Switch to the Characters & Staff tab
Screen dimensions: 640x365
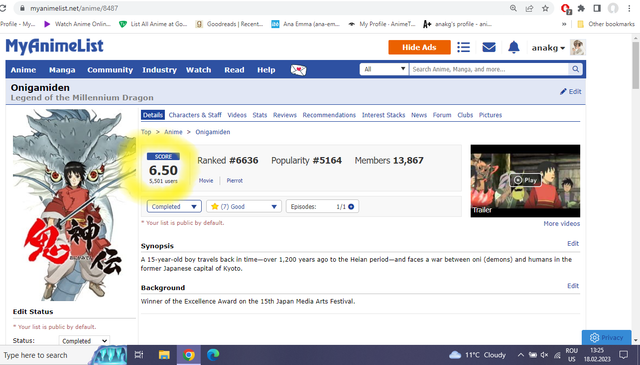(x=195, y=115)
